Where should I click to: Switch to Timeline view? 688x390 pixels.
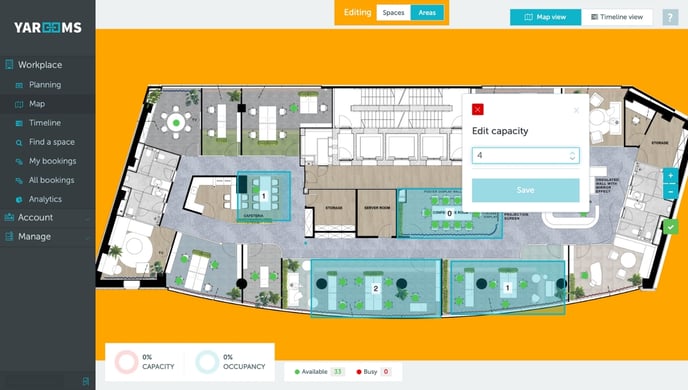point(616,17)
